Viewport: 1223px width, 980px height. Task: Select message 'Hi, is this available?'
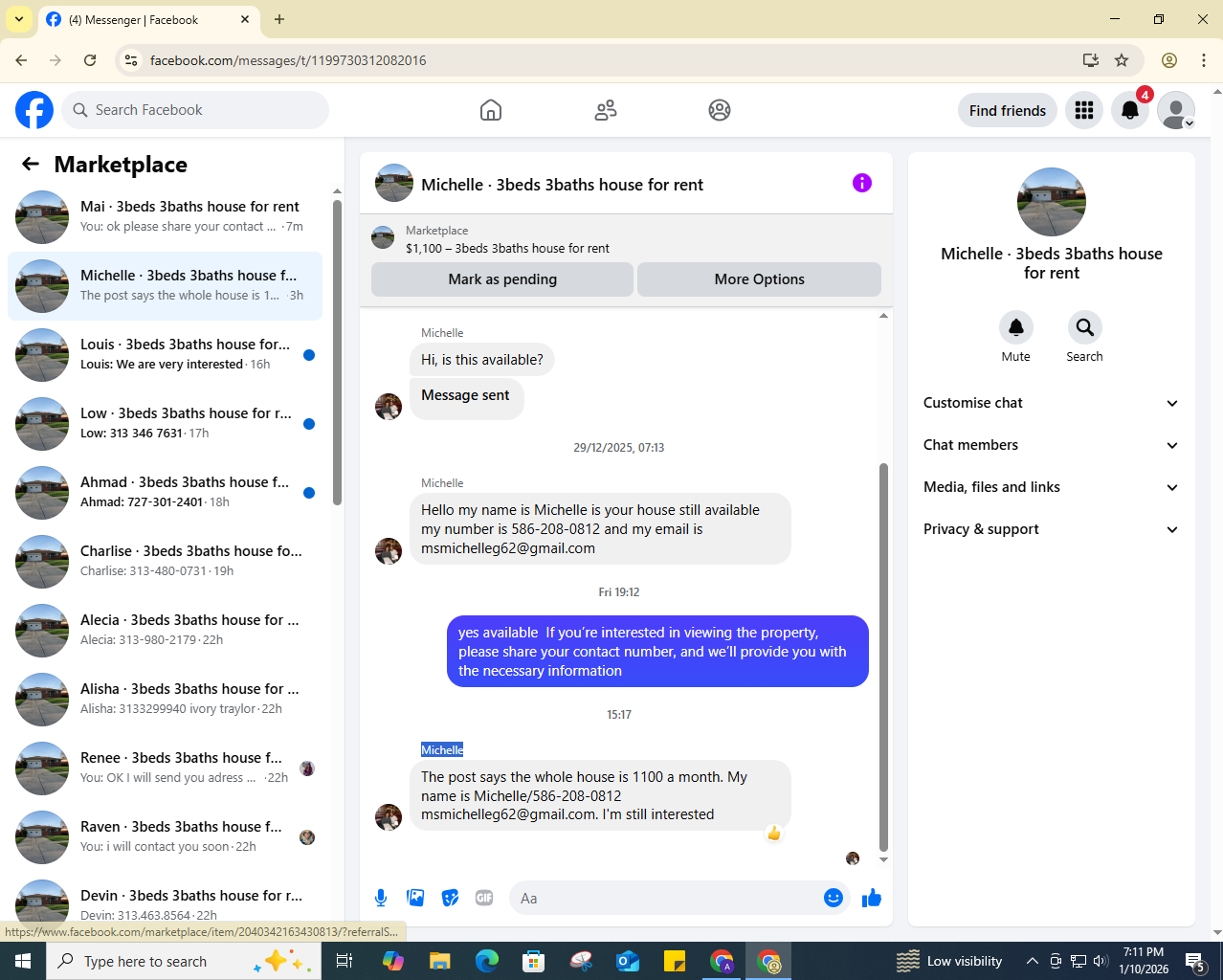[x=482, y=360]
